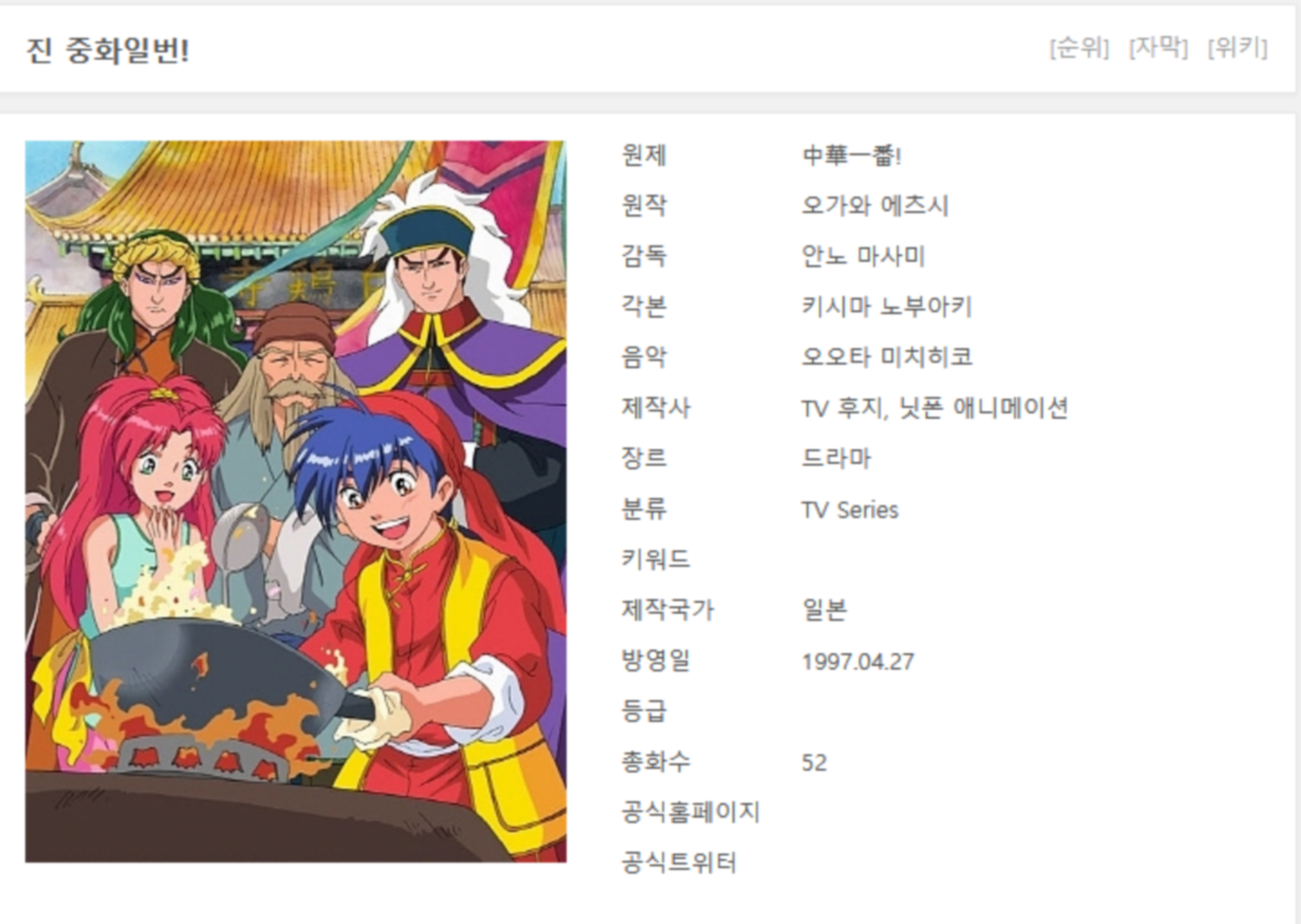
Task: Click the 공식트위터 label
Action: 679,862
